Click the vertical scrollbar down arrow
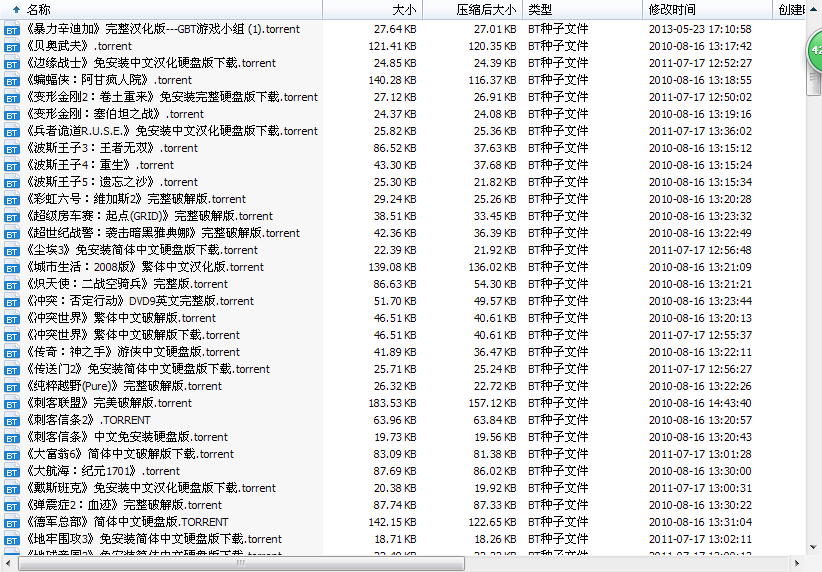Screen dimensions: 822x572 click(x=813, y=546)
